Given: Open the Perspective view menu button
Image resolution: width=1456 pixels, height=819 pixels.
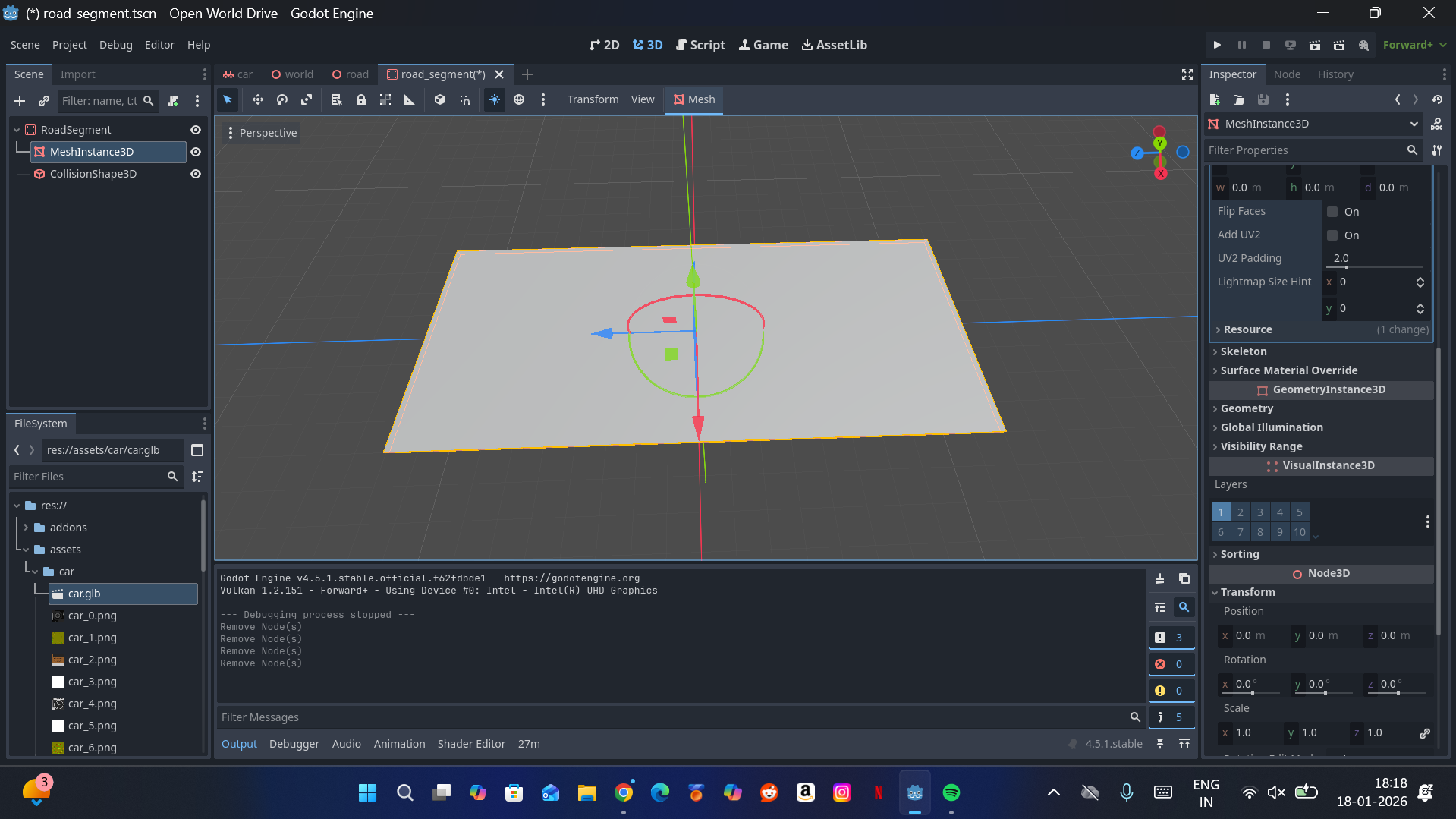Looking at the screenshot, I should (x=262, y=133).
